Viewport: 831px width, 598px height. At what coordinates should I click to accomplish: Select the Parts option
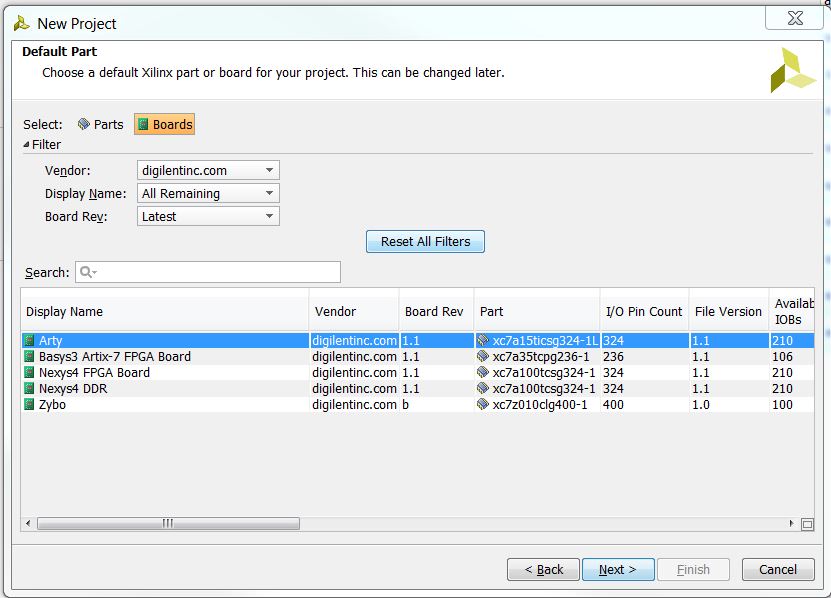click(x=101, y=125)
